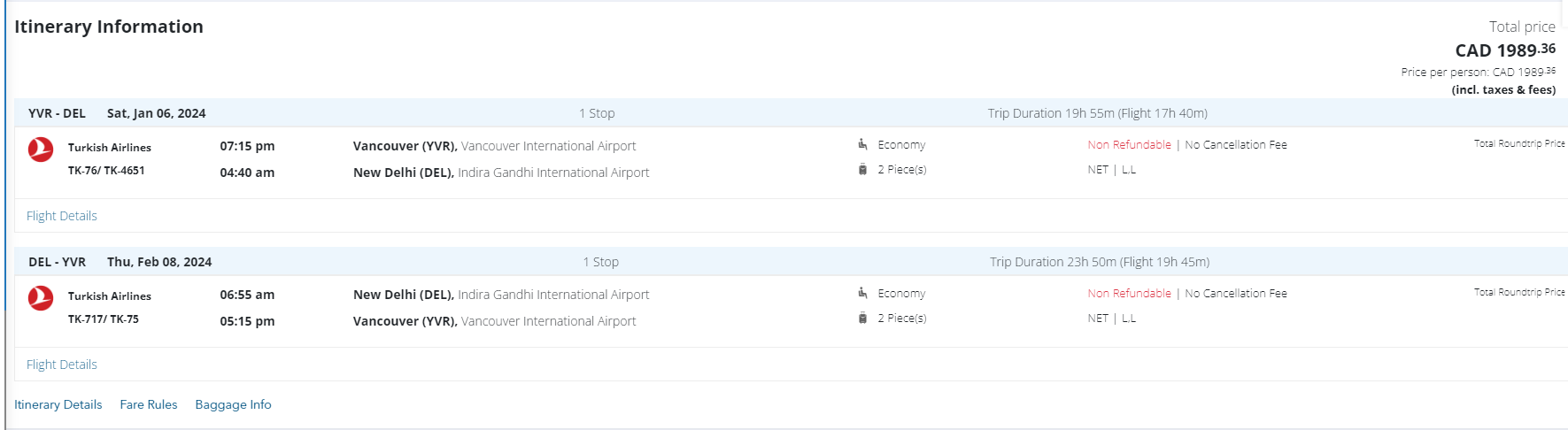
Task: Click return flight number TK-717/ TK-75
Action: 104,319
